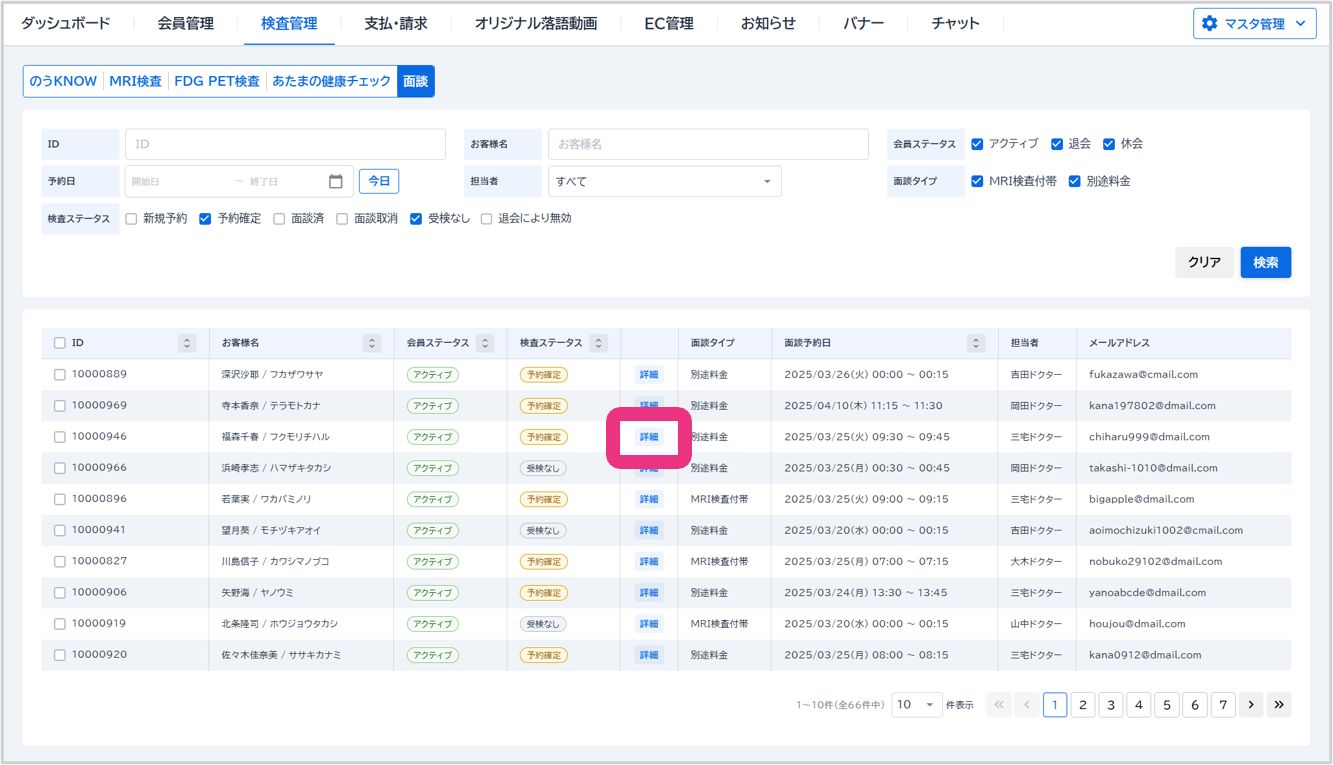The image size is (1333, 765).
Task: Uncheck the 退会 member status checkbox
Action: (x=1057, y=144)
